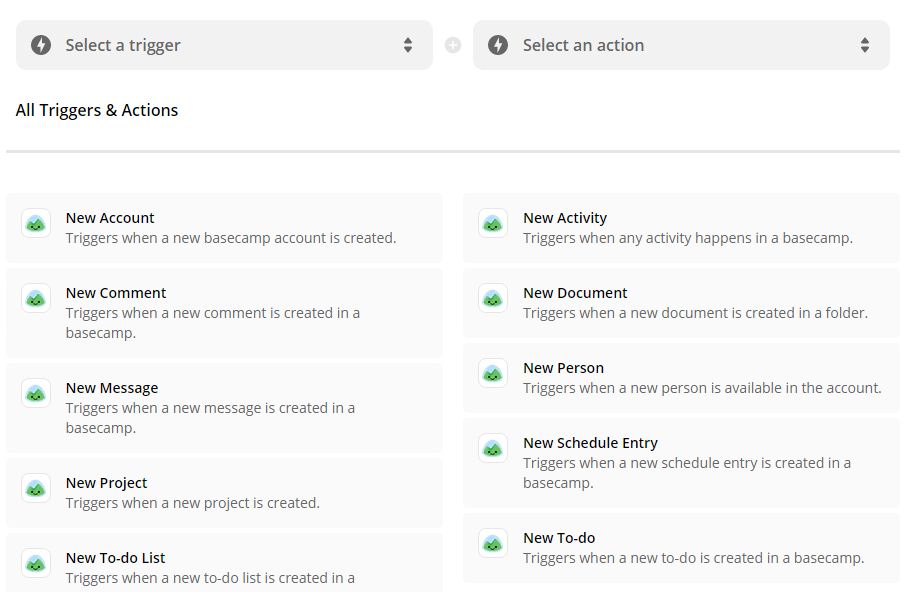Click Basecamp icon beside New Project
Viewport: 915px width, 592px height.
click(36, 489)
